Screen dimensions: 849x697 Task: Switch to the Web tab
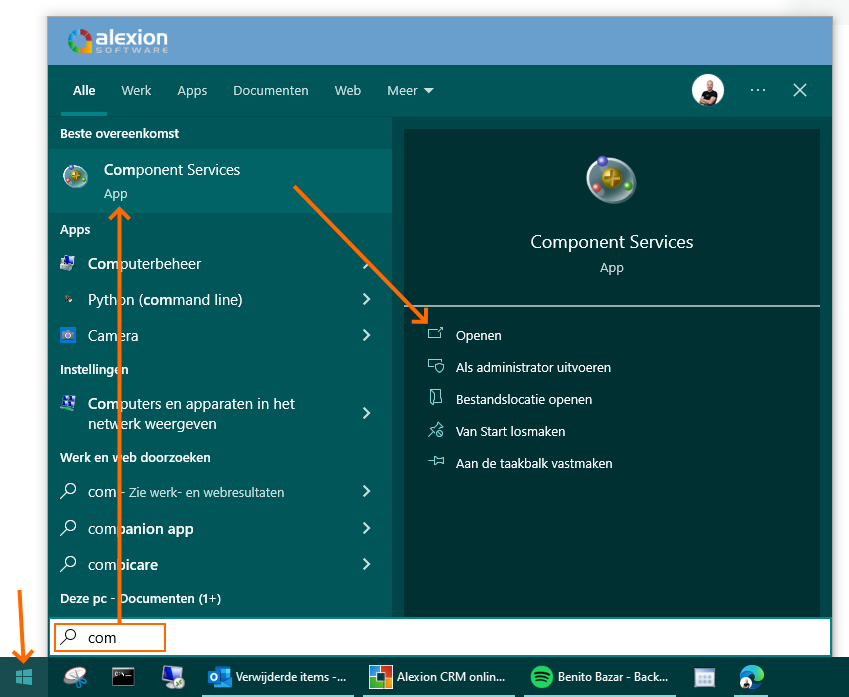tap(348, 90)
